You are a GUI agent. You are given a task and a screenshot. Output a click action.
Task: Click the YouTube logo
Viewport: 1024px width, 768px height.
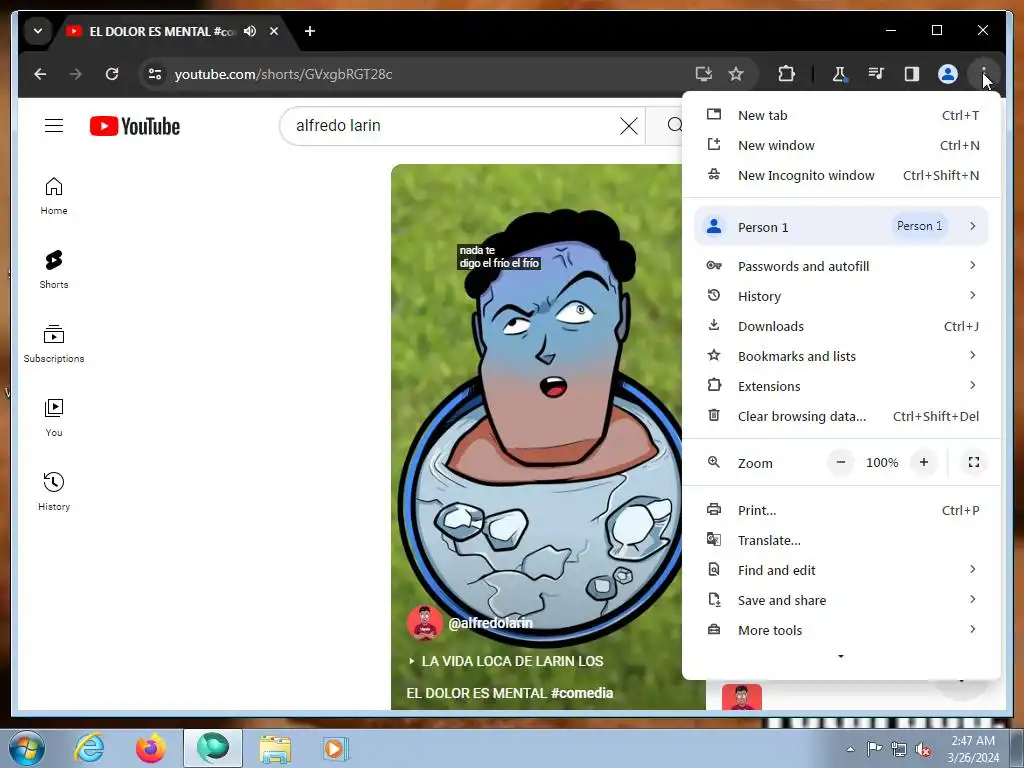[135, 126]
